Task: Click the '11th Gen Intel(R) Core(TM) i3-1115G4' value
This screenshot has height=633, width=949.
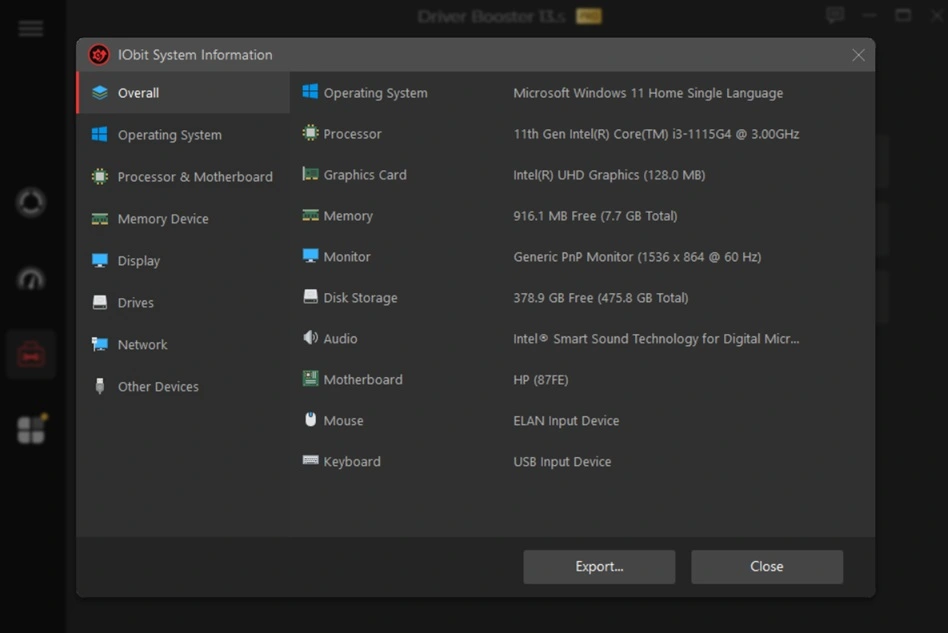Action: pyautogui.click(x=656, y=134)
